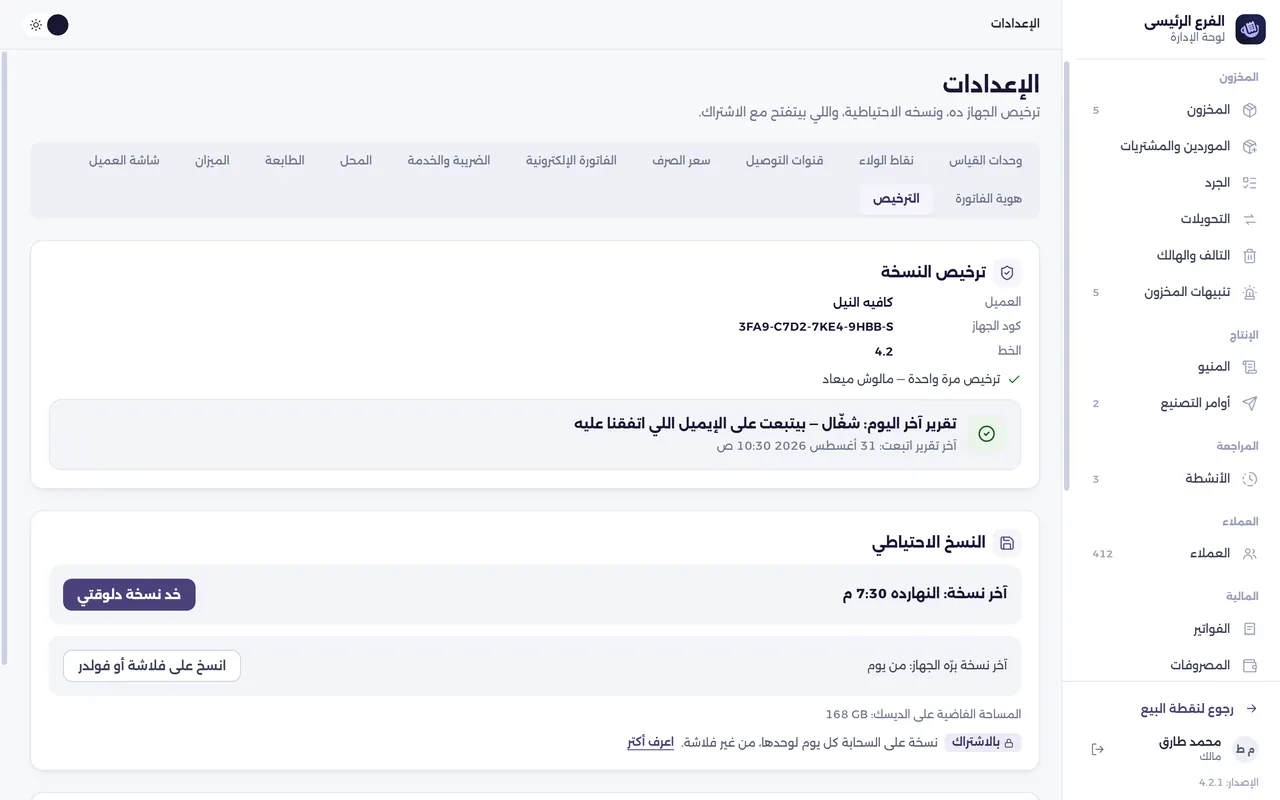This screenshot has width=1280, height=800.
Task: Click the logout icon beside محمد طارق
Action: click(1097, 749)
